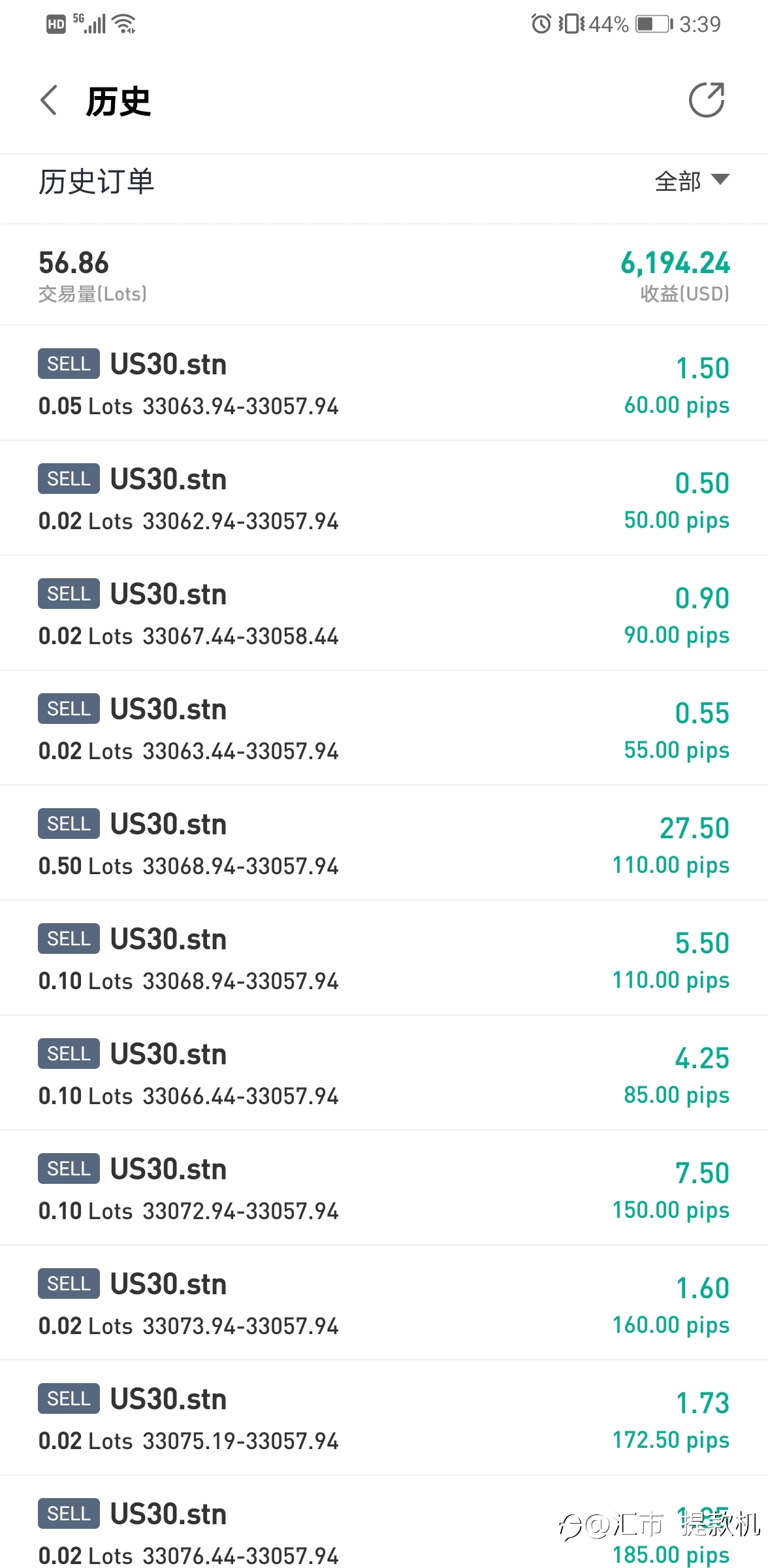Viewport: 768px width, 1568px height.
Task: Open order with 172.50 pips
Action: coord(384,1418)
